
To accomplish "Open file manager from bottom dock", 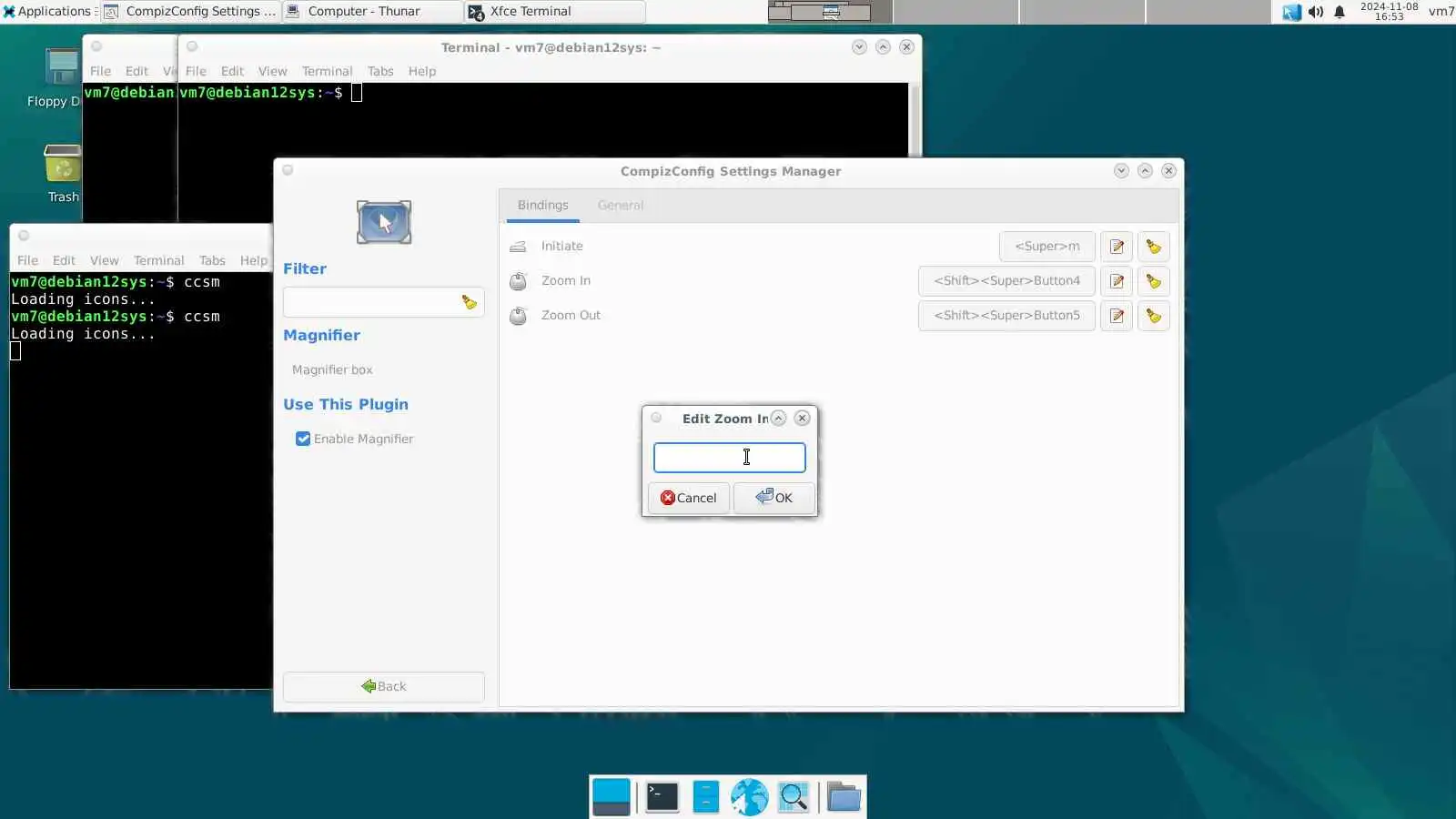I will point(705,797).
